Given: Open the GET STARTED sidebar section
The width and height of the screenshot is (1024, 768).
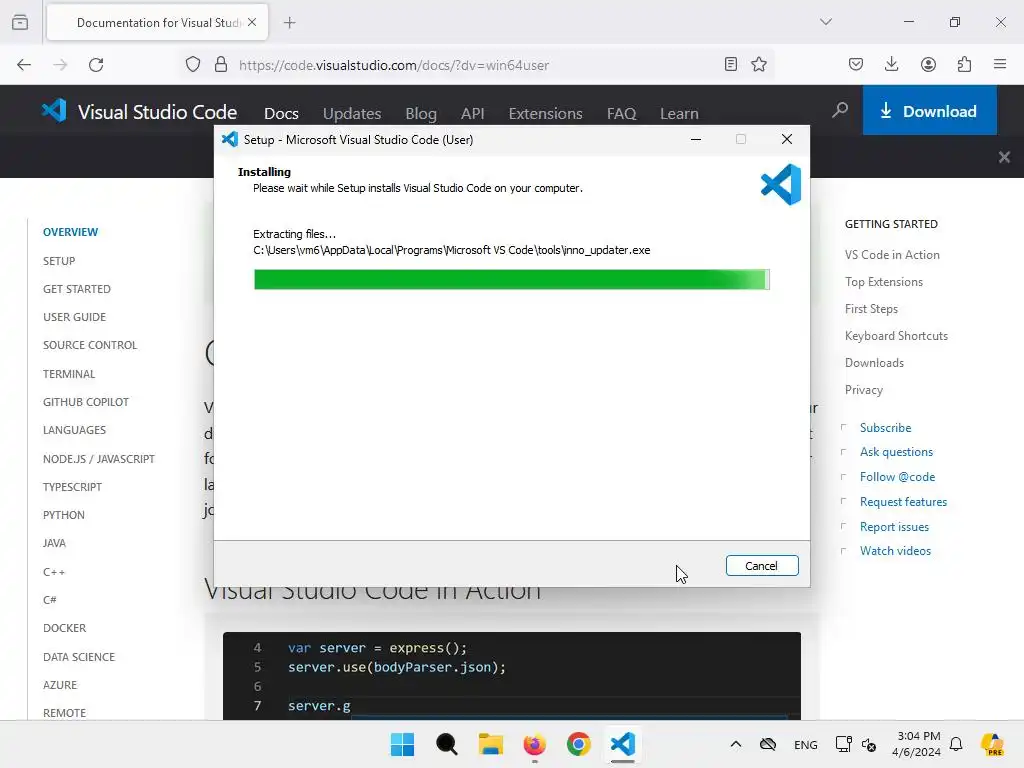Looking at the screenshot, I should click(77, 289).
